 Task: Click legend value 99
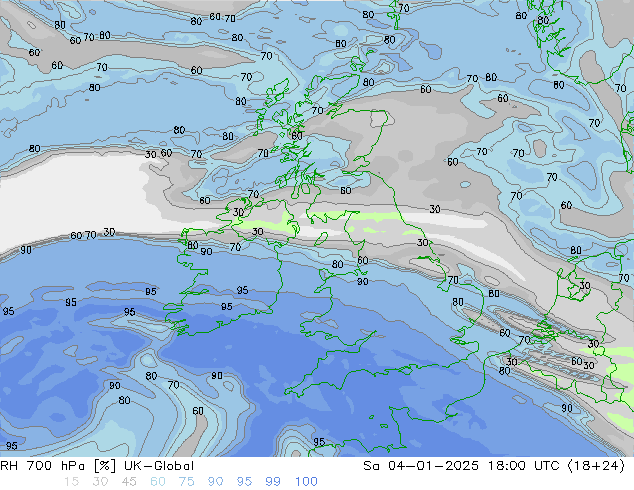point(273,482)
